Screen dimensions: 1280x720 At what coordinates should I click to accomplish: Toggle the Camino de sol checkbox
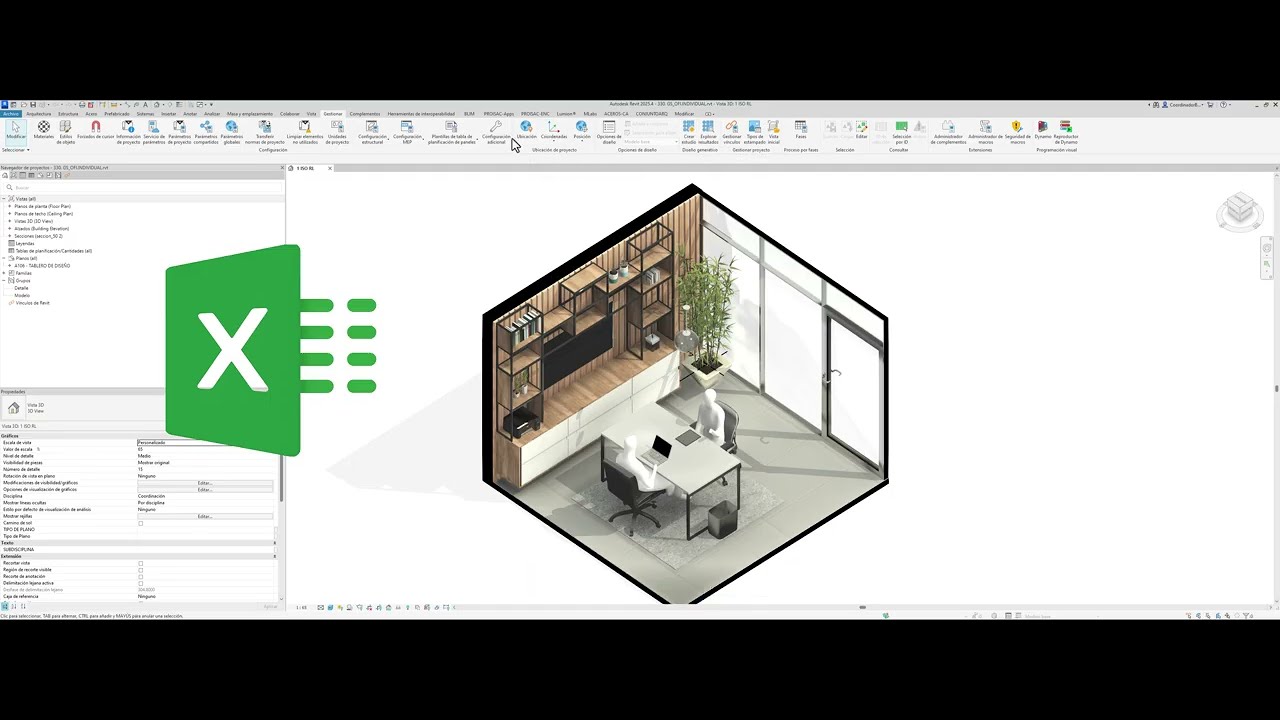pos(140,523)
